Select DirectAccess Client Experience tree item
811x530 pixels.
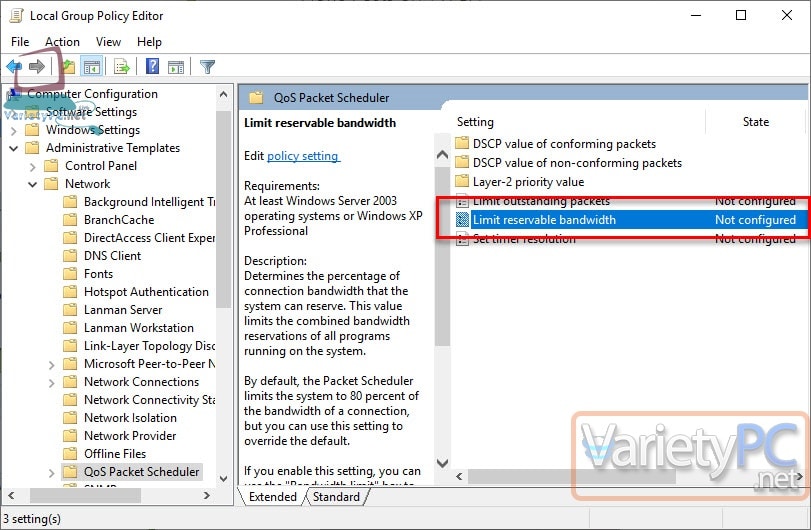[149, 238]
